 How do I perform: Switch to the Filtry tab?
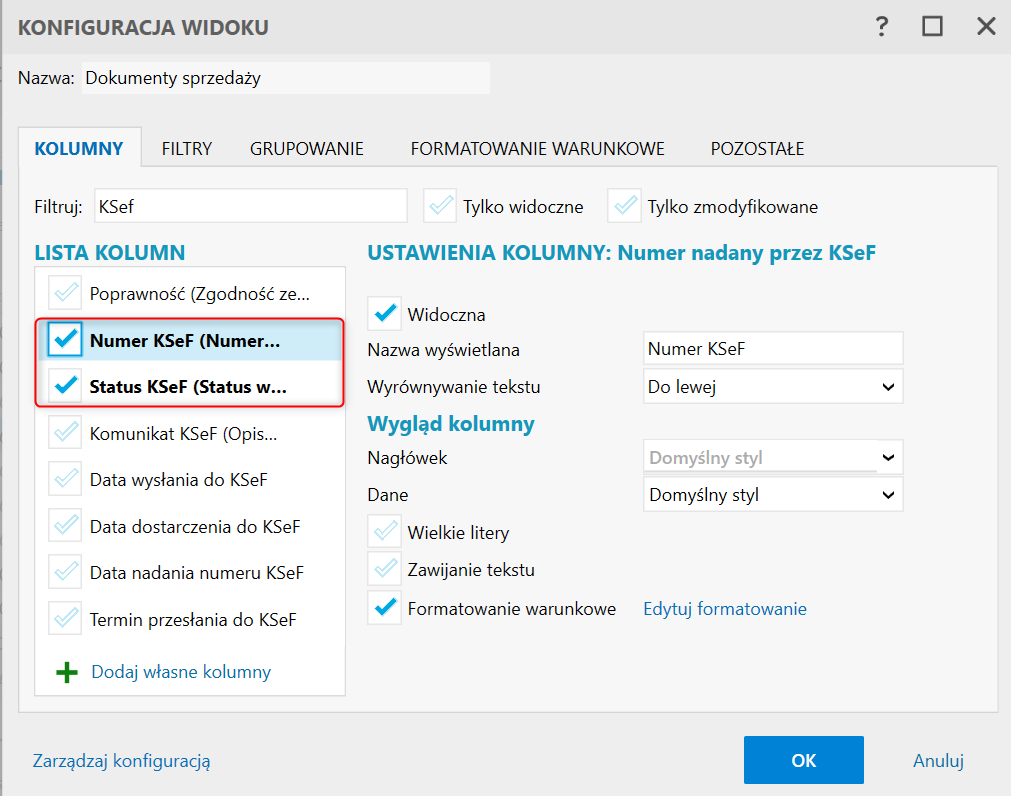[x=187, y=149]
